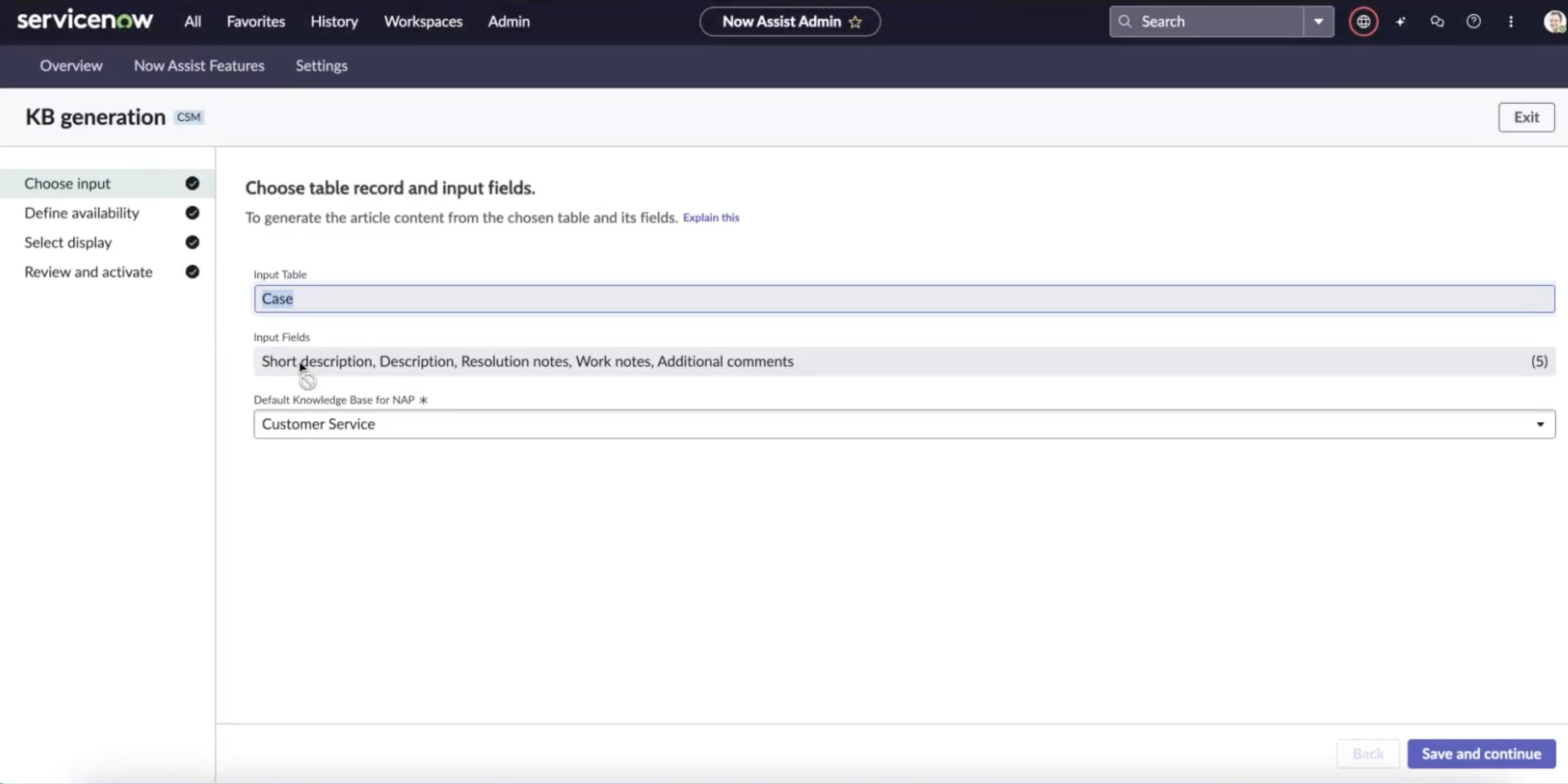Favorite Now Assist Admin with star icon
The height and width of the screenshot is (784, 1568).
[x=855, y=22]
